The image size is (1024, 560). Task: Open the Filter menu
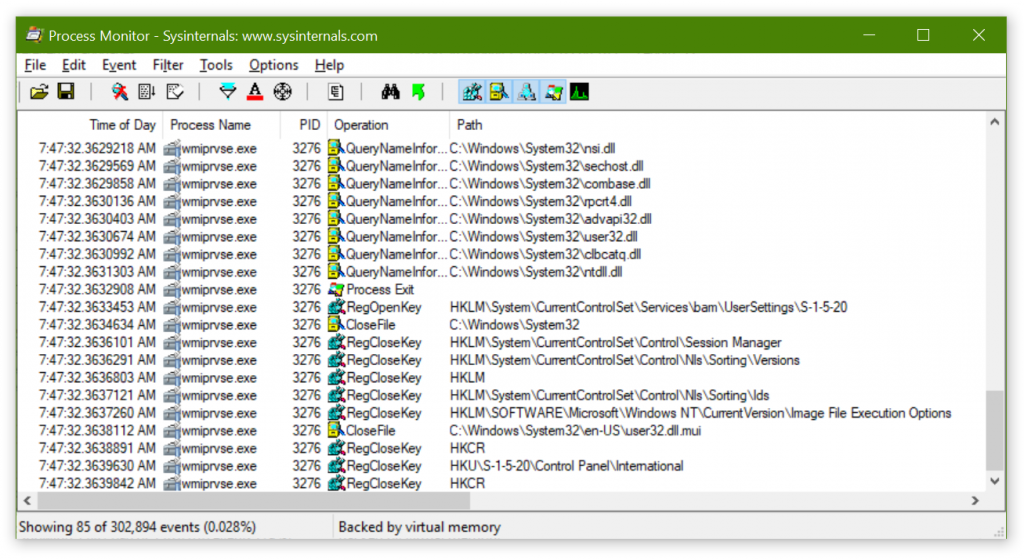pos(168,65)
